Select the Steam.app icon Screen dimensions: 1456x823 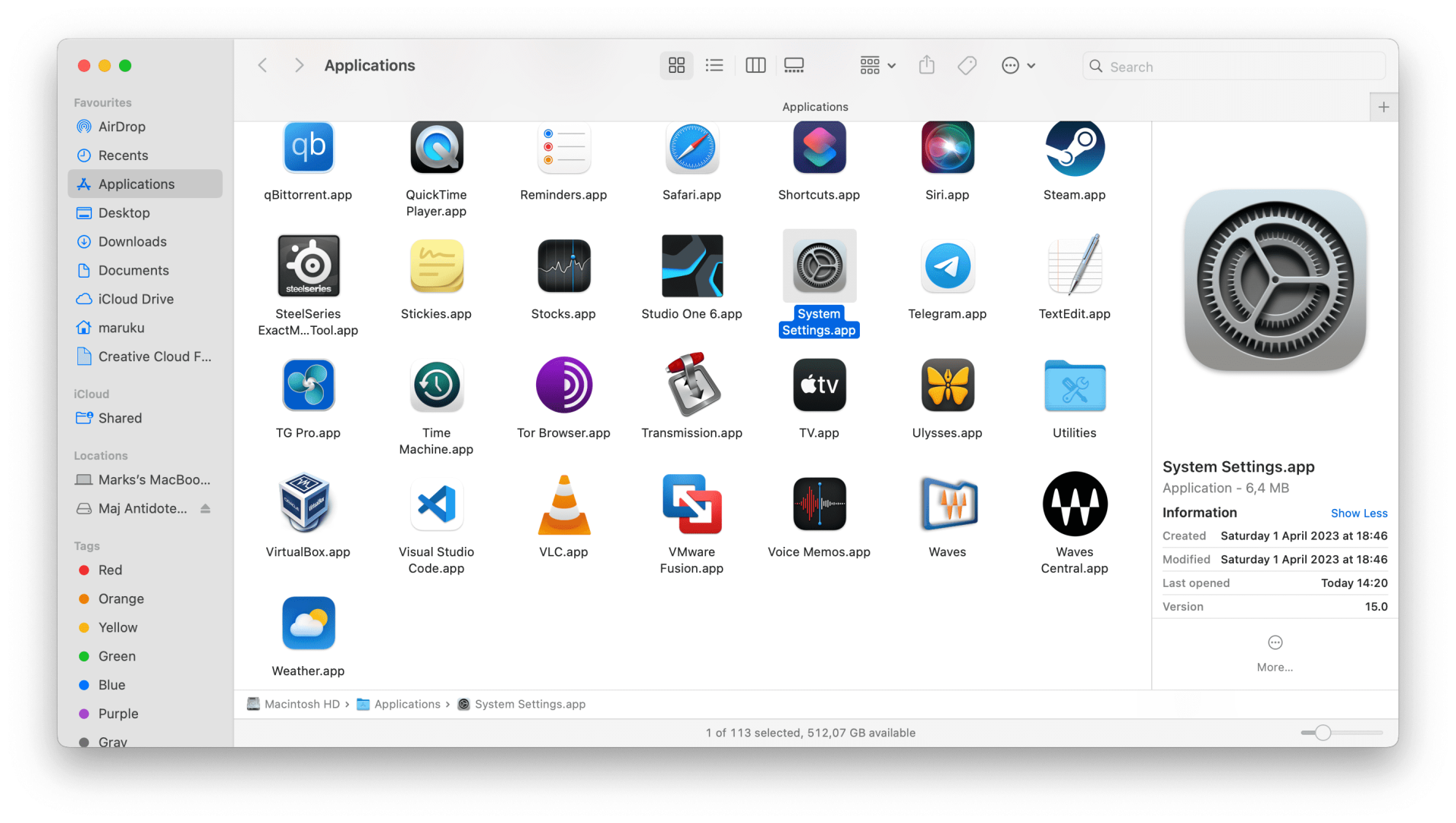1075,147
